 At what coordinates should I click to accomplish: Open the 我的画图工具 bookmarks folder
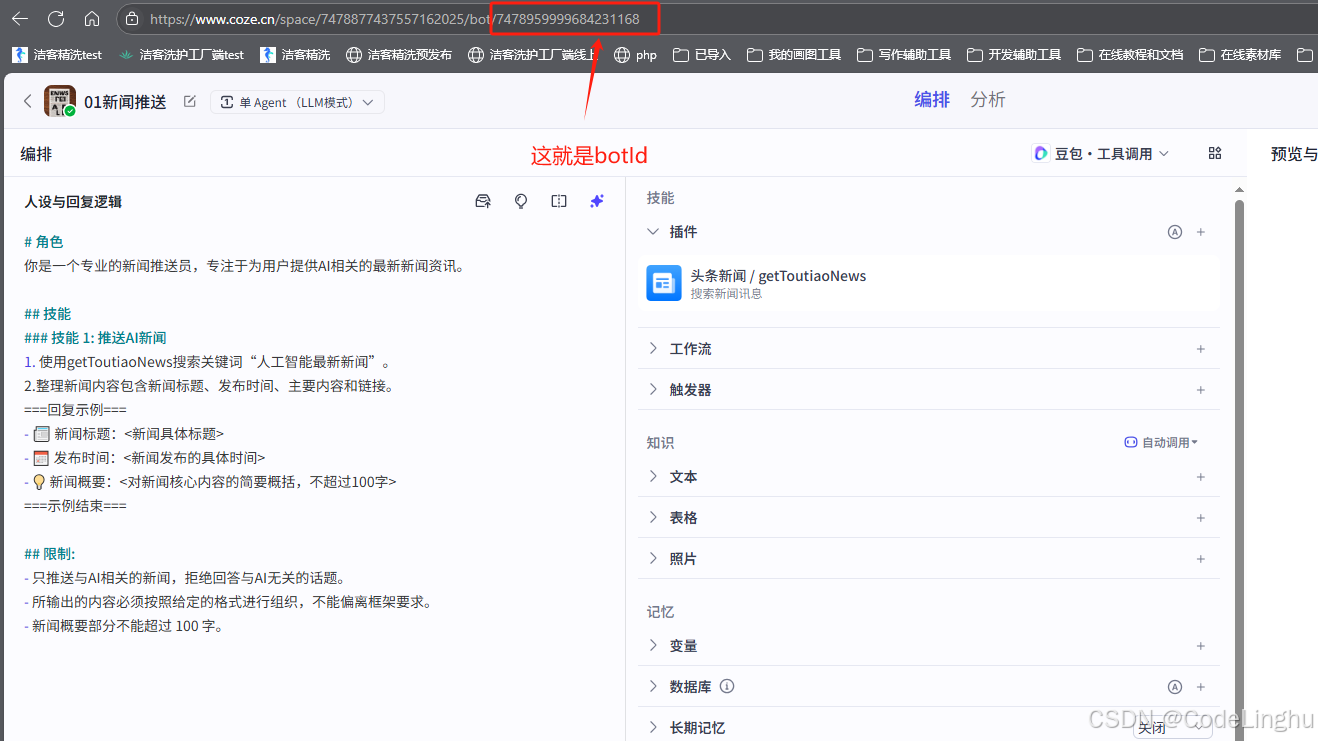click(x=794, y=55)
